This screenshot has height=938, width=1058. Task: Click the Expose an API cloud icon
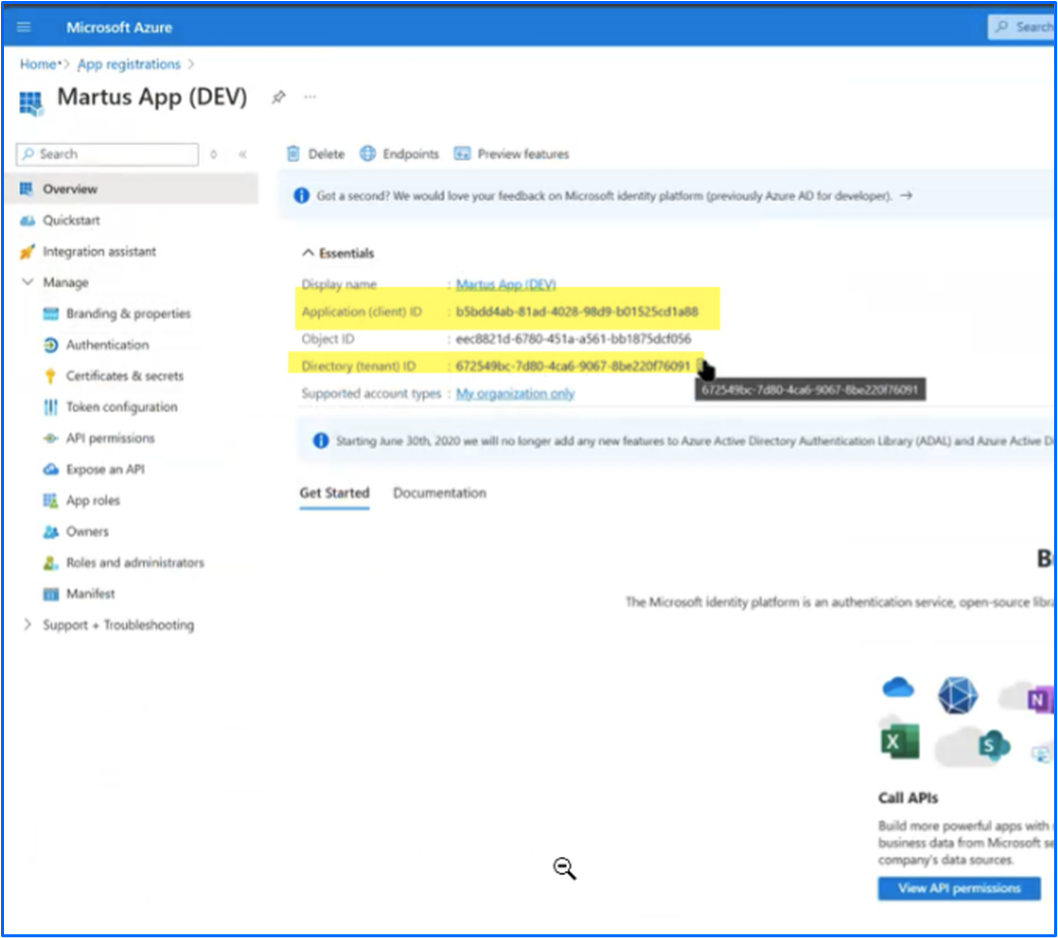click(51, 469)
